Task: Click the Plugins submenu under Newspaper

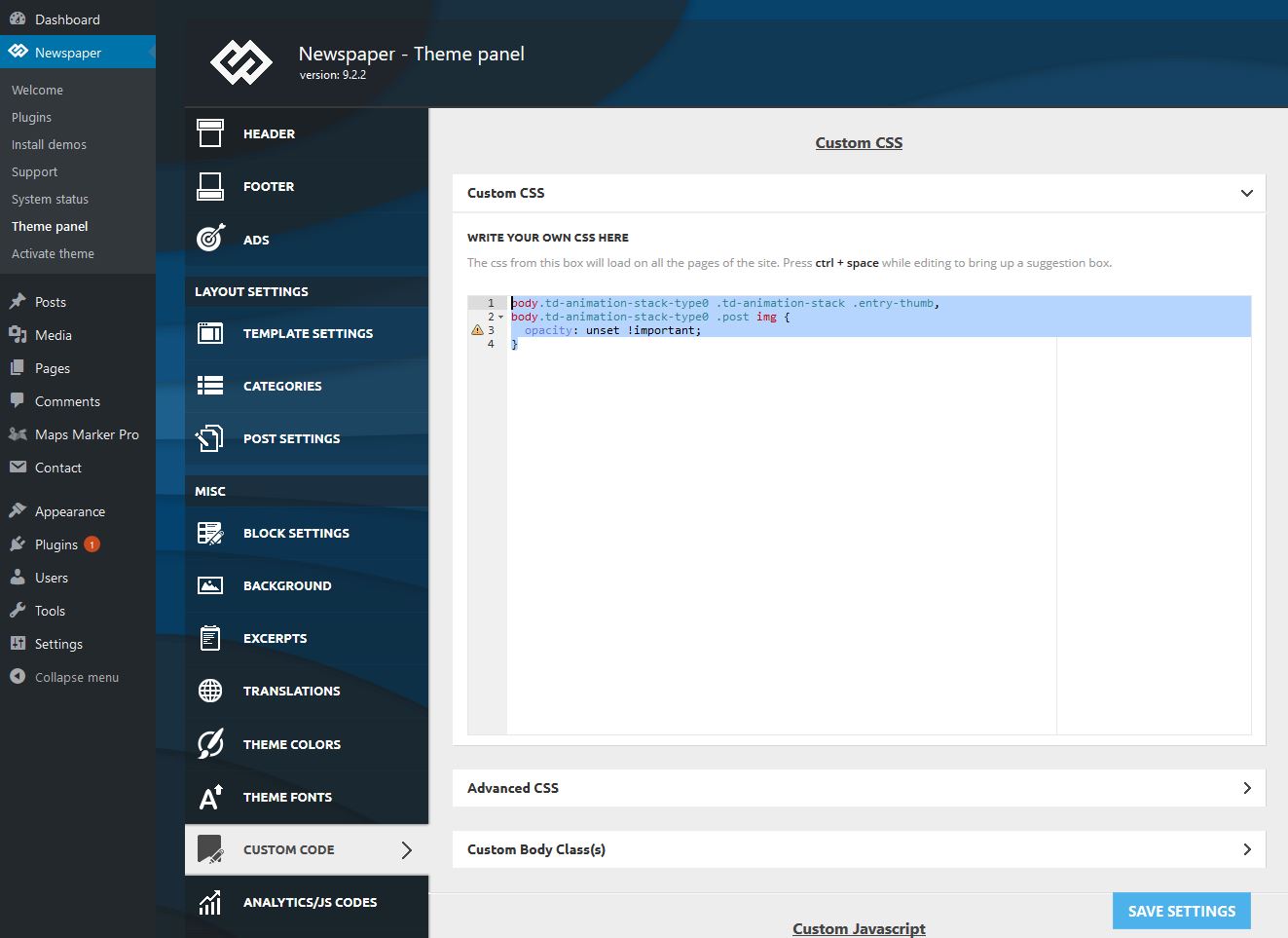Action: coord(31,117)
